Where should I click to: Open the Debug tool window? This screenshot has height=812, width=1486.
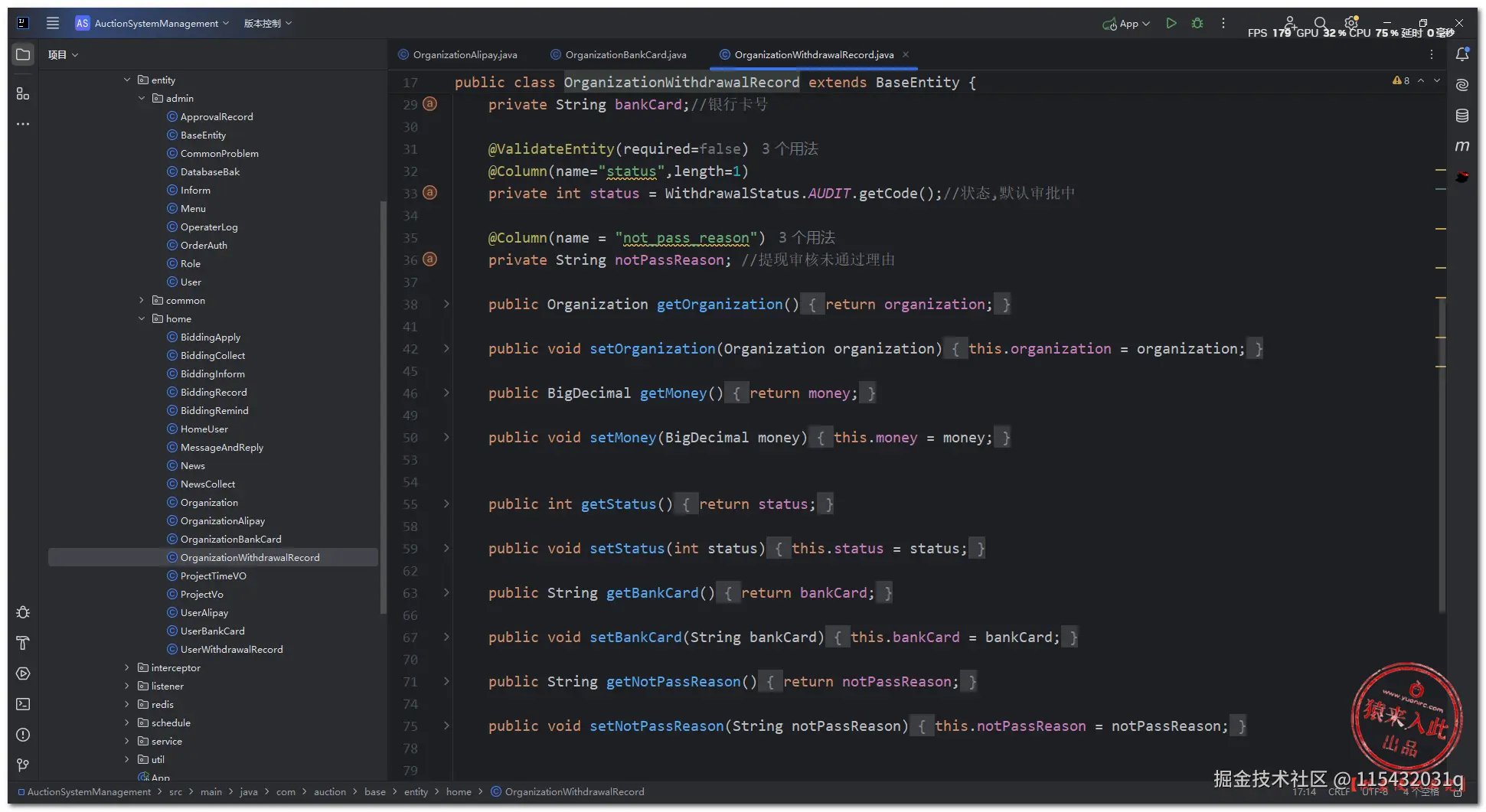23,612
